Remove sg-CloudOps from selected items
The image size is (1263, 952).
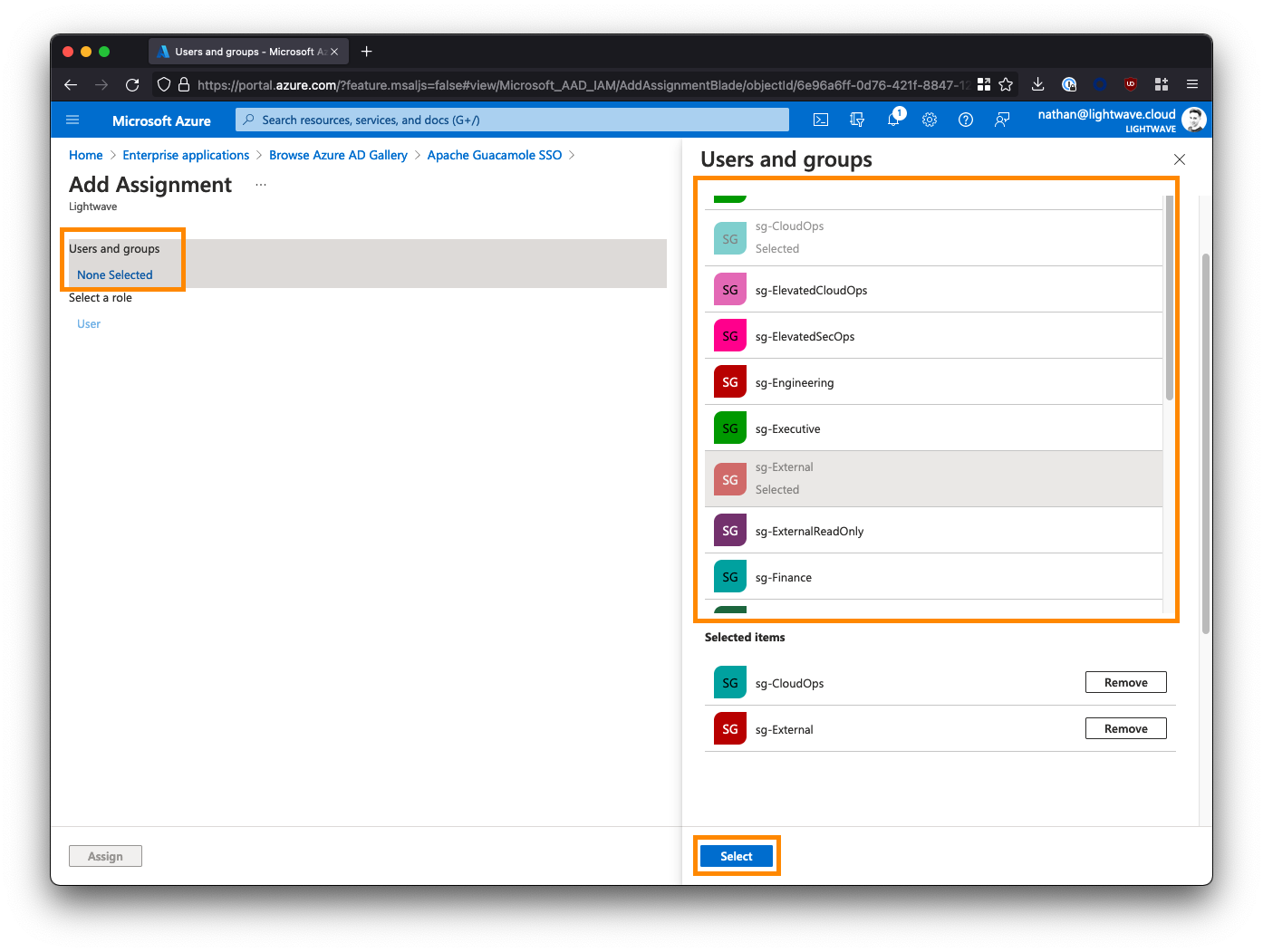pos(1125,682)
